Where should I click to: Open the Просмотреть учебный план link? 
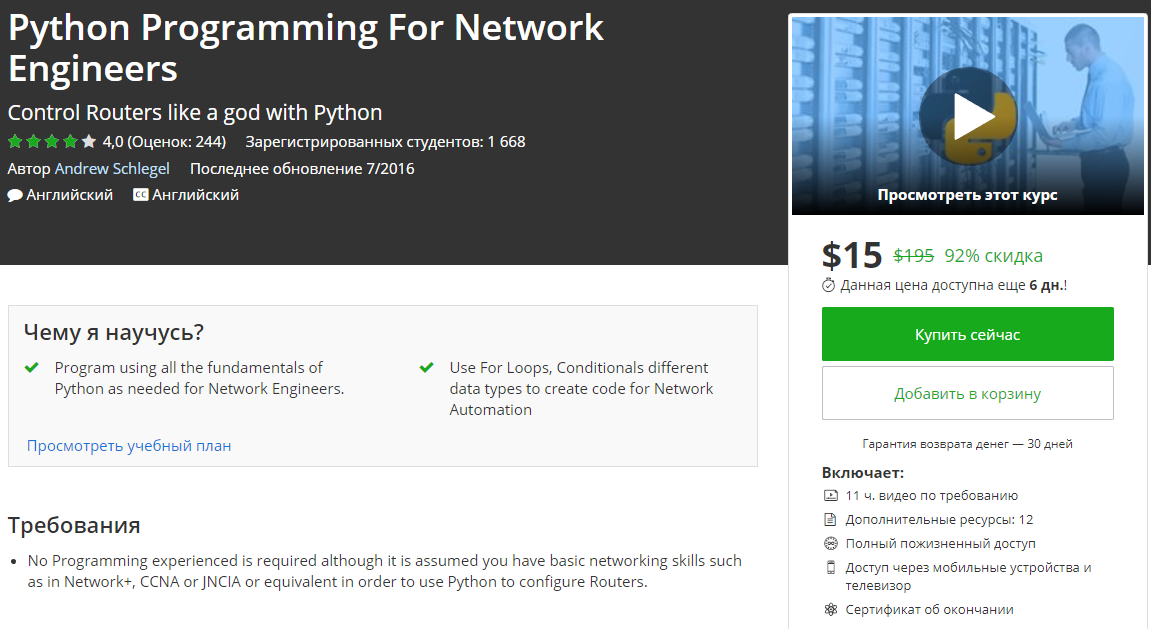pyautogui.click(x=129, y=446)
